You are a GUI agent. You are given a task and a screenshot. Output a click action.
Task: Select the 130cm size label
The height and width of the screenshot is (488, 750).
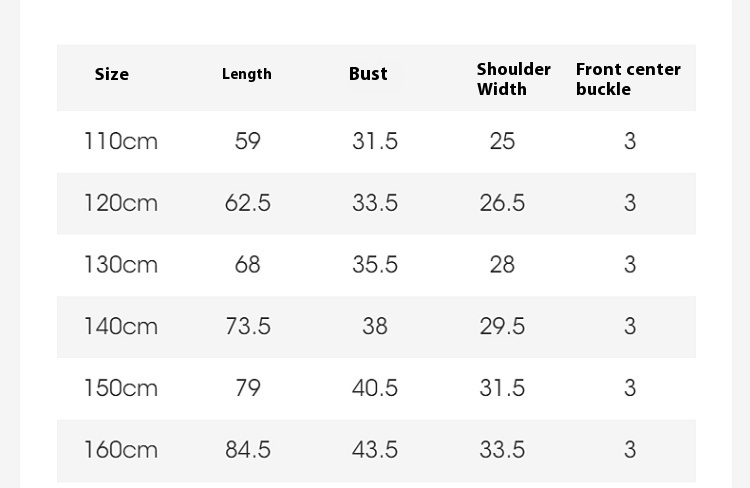[x=121, y=265]
